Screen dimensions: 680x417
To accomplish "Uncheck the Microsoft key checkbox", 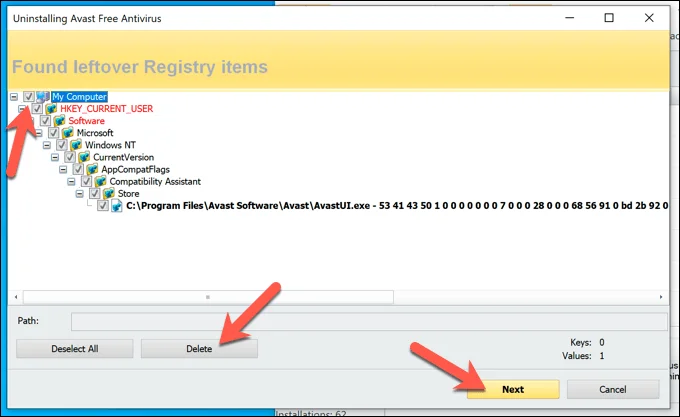I will (53, 133).
